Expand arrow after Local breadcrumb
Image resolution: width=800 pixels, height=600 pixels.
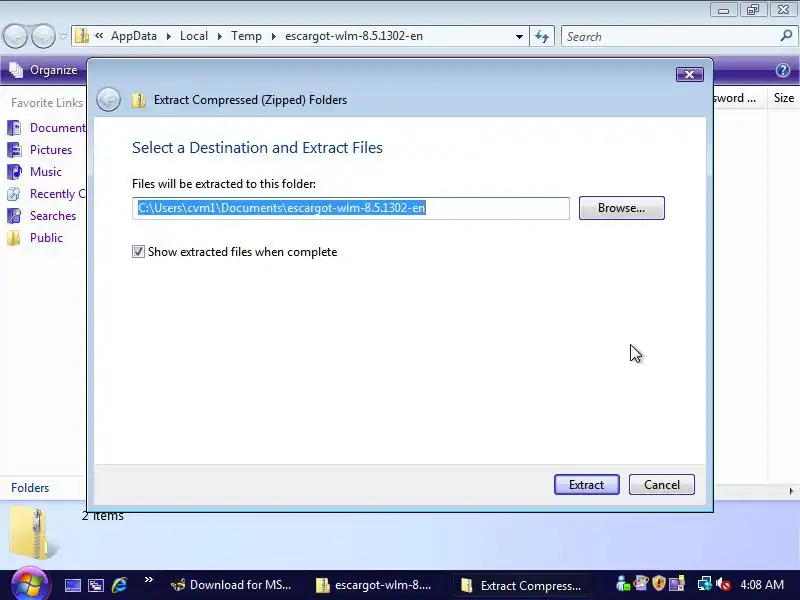click(219, 36)
